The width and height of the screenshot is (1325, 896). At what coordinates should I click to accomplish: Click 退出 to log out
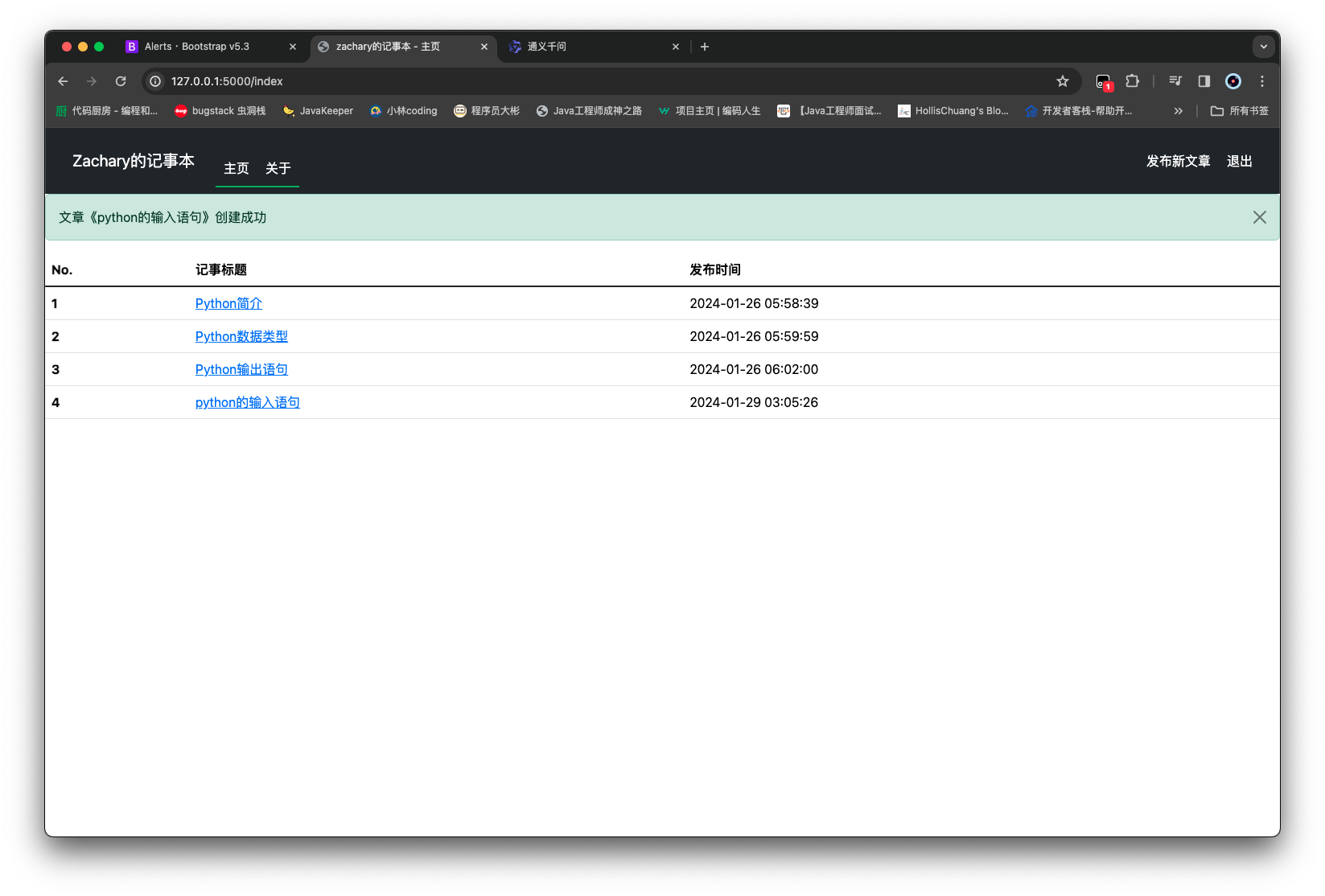pyautogui.click(x=1240, y=161)
